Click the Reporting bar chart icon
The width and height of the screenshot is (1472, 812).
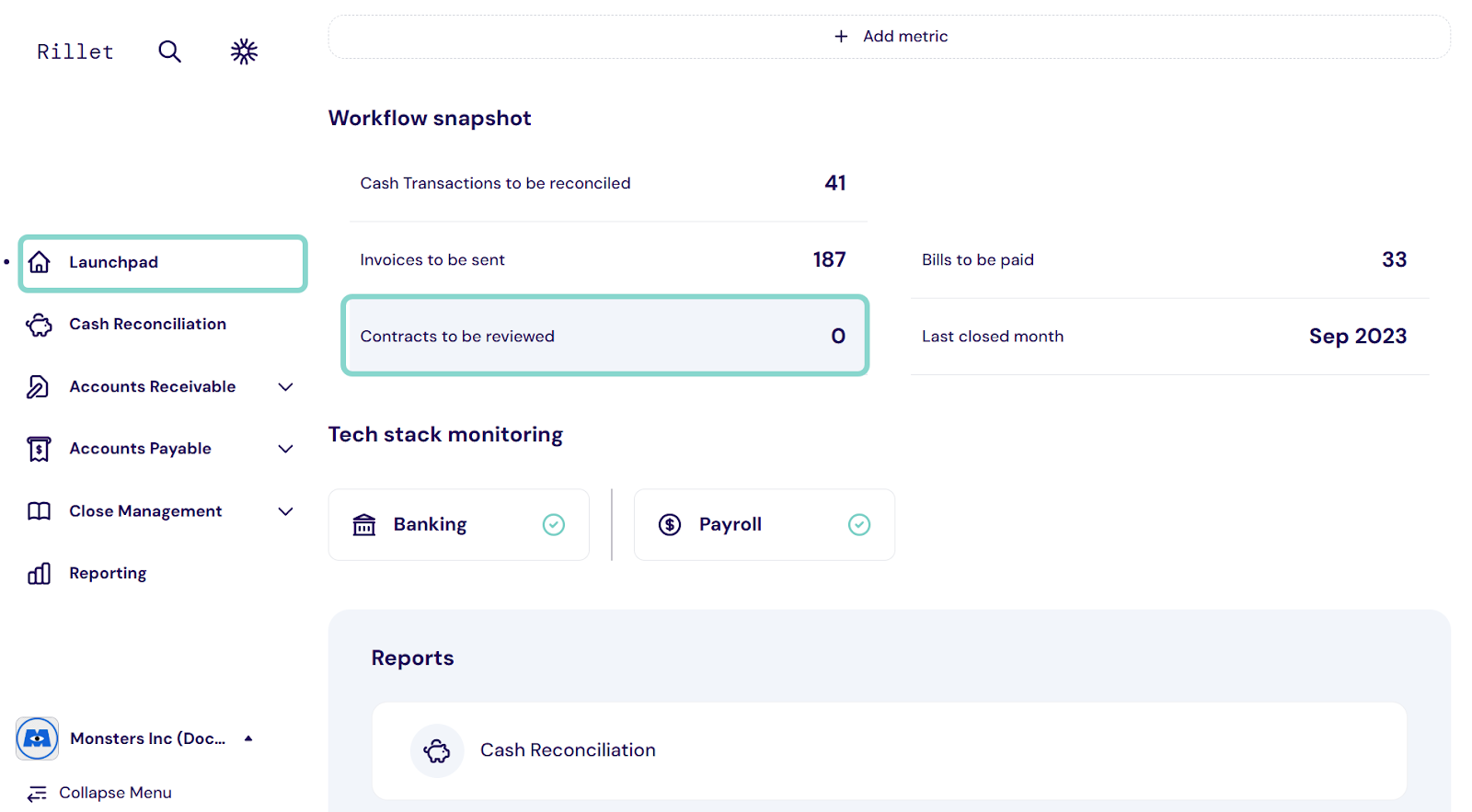coord(39,574)
